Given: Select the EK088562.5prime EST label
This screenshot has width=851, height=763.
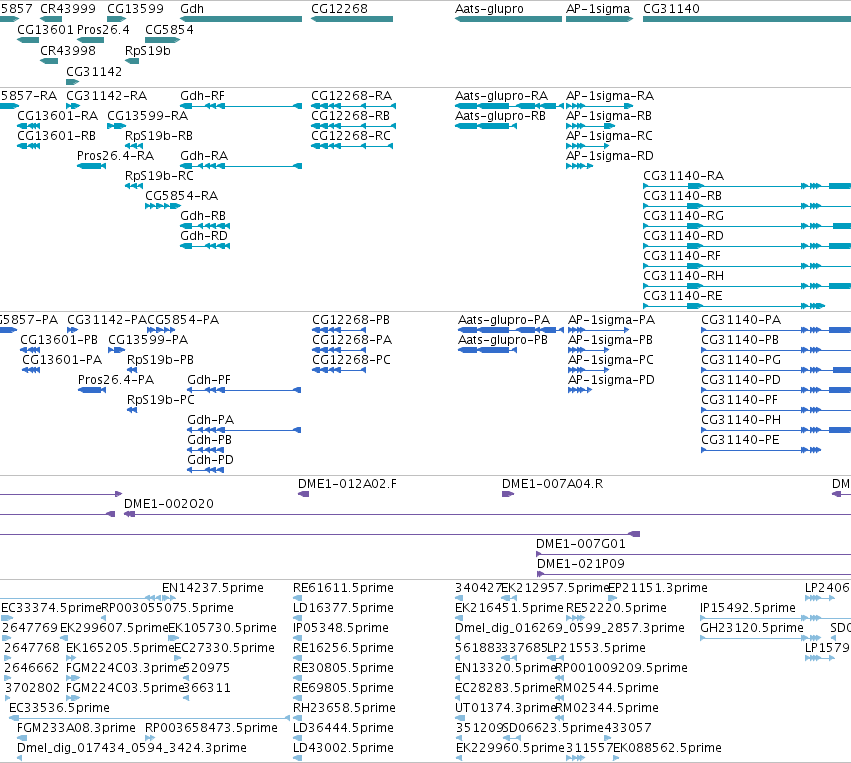Looking at the screenshot, I should (x=667, y=748).
